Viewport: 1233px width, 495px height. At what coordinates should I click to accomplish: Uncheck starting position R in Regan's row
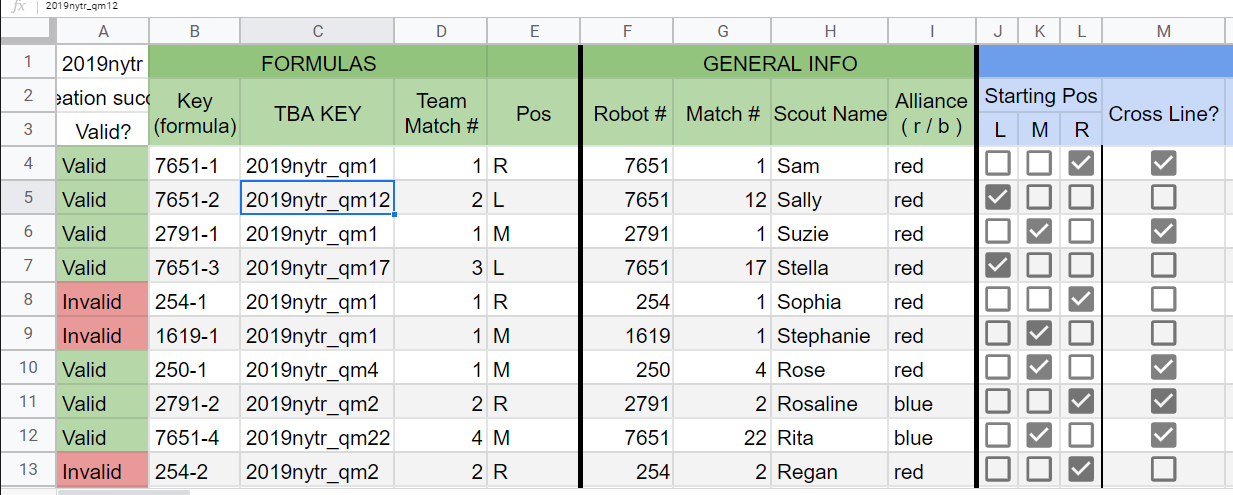[x=1081, y=470]
